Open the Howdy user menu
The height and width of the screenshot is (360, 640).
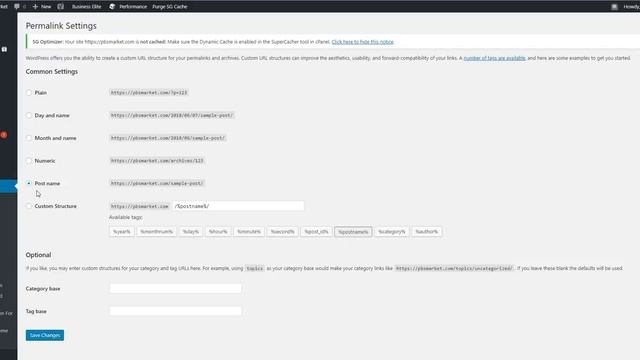(631, 7)
